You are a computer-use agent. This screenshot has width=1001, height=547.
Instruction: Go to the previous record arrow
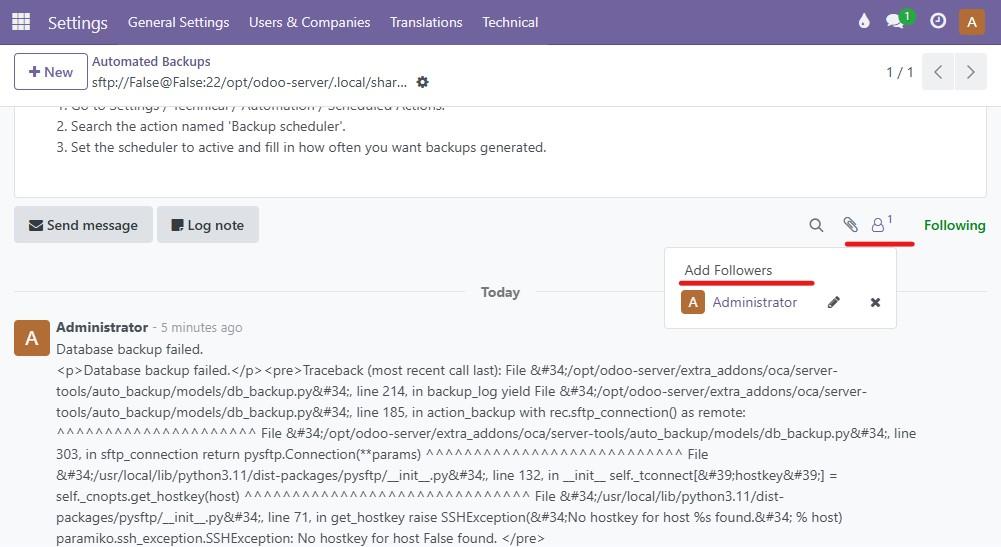click(938, 72)
